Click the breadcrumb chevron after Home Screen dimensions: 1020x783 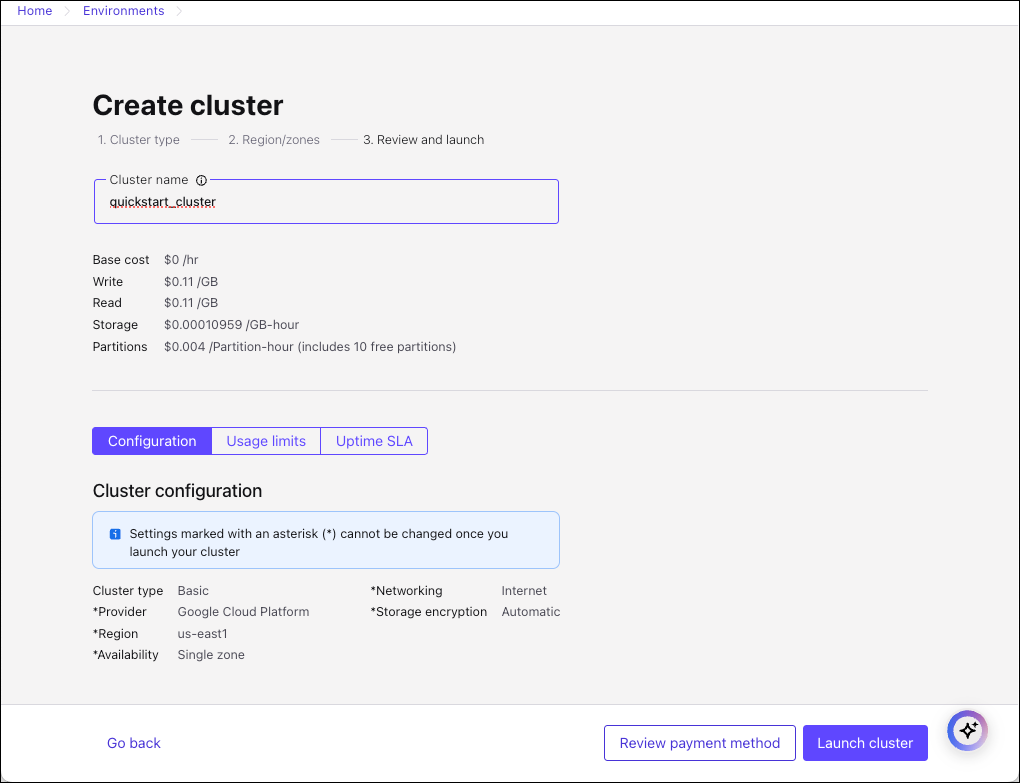click(68, 12)
